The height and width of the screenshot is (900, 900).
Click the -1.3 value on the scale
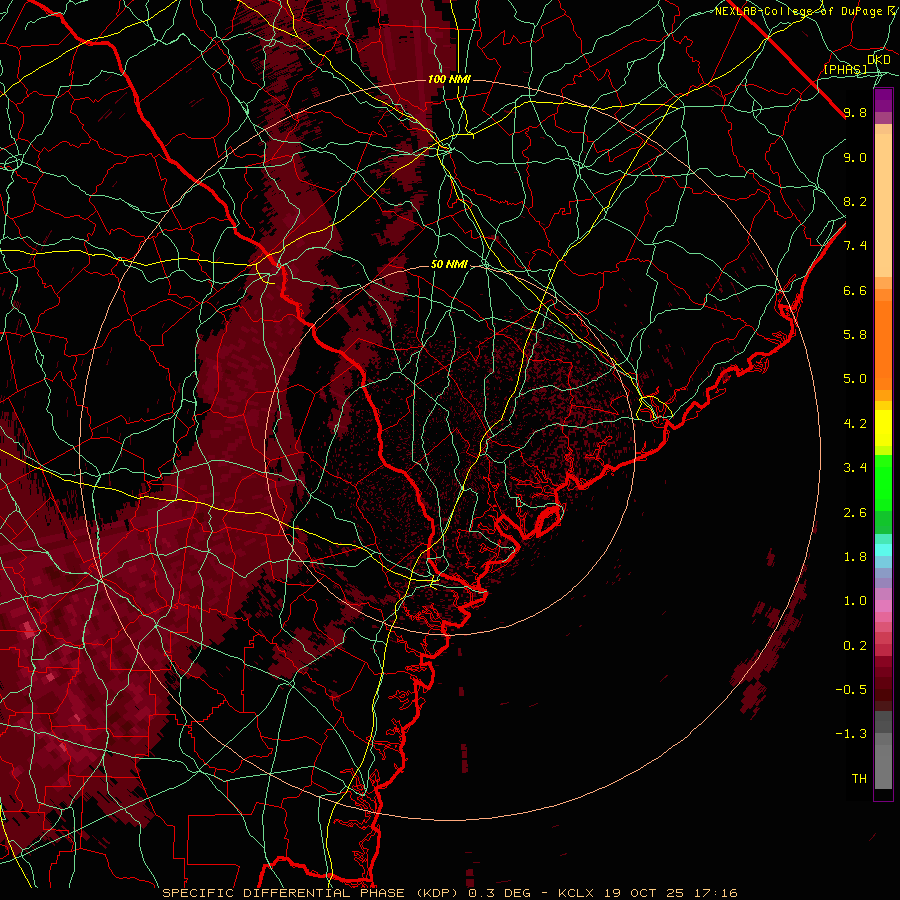pos(851,734)
